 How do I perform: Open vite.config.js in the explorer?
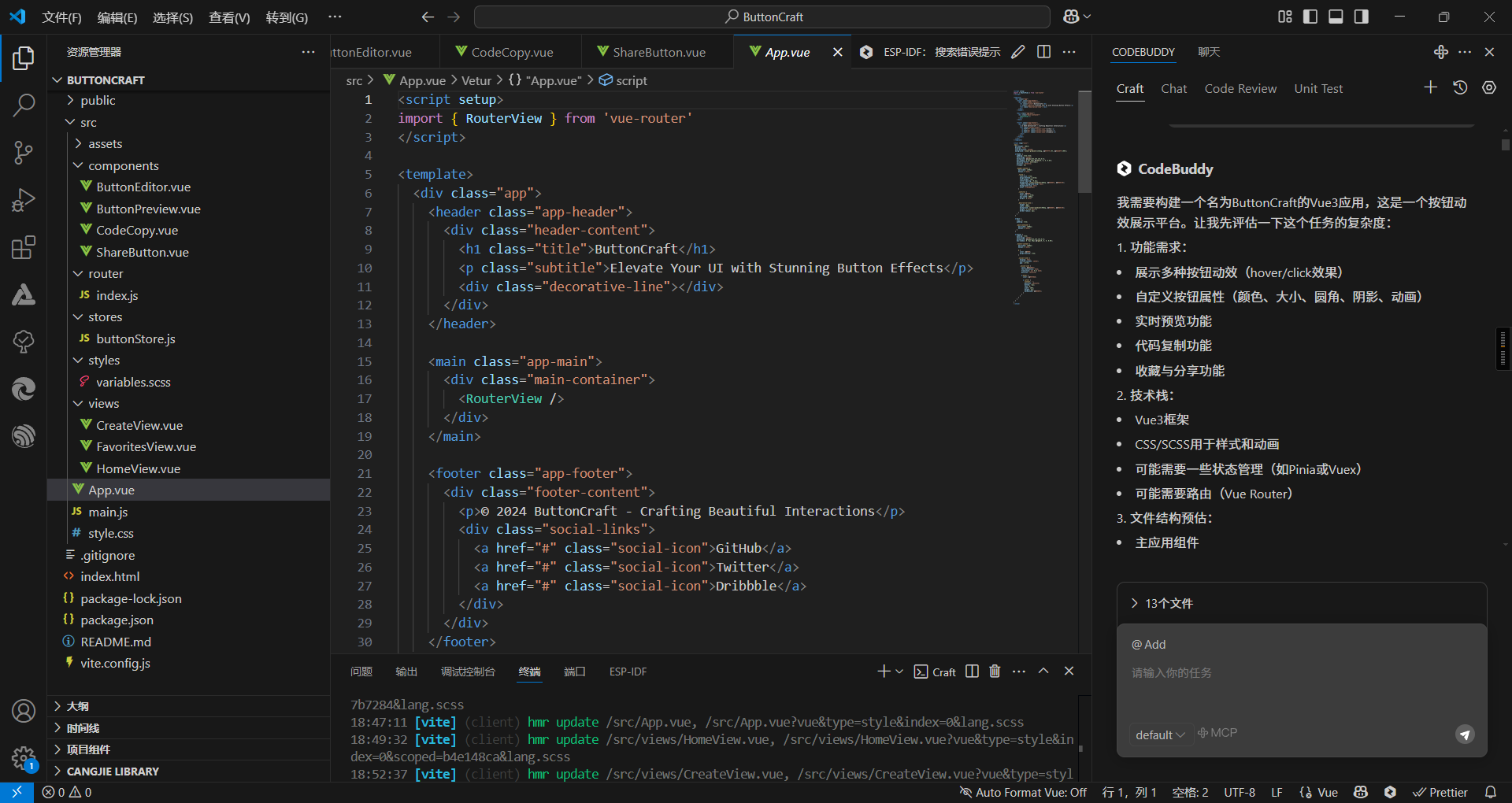click(189, 663)
